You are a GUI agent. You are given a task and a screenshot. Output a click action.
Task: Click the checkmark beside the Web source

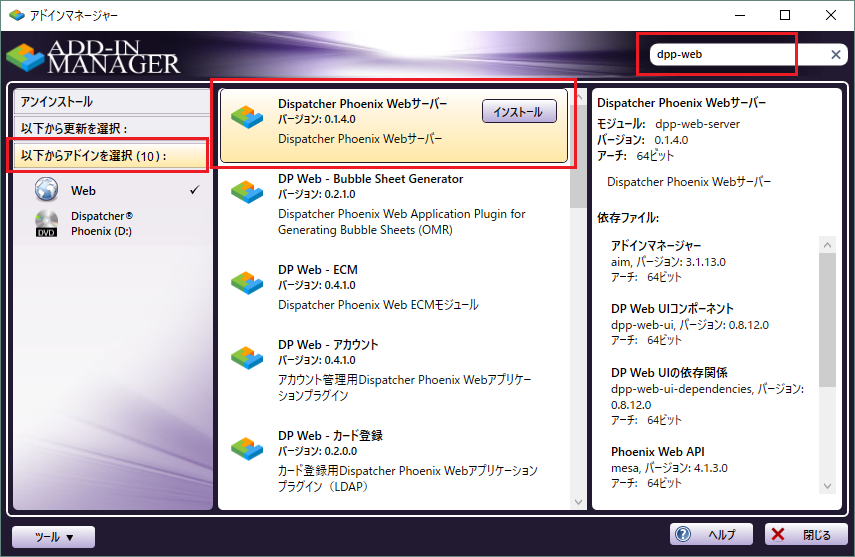(x=195, y=190)
